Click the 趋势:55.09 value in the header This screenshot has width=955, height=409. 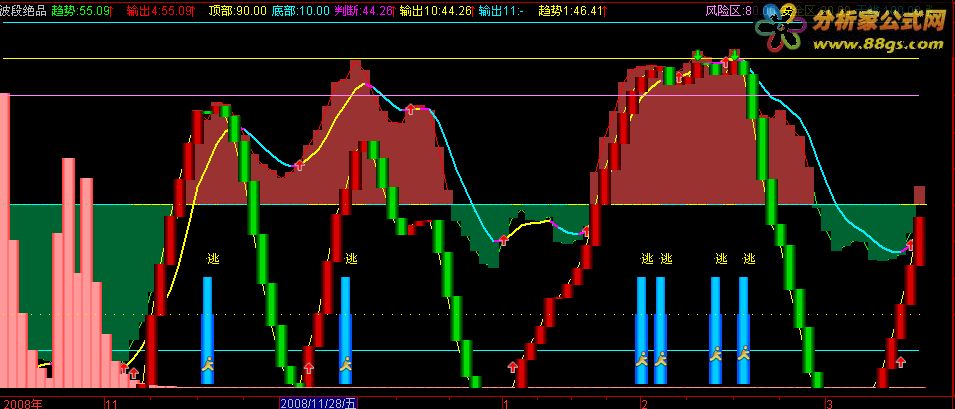click(x=81, y=10)
